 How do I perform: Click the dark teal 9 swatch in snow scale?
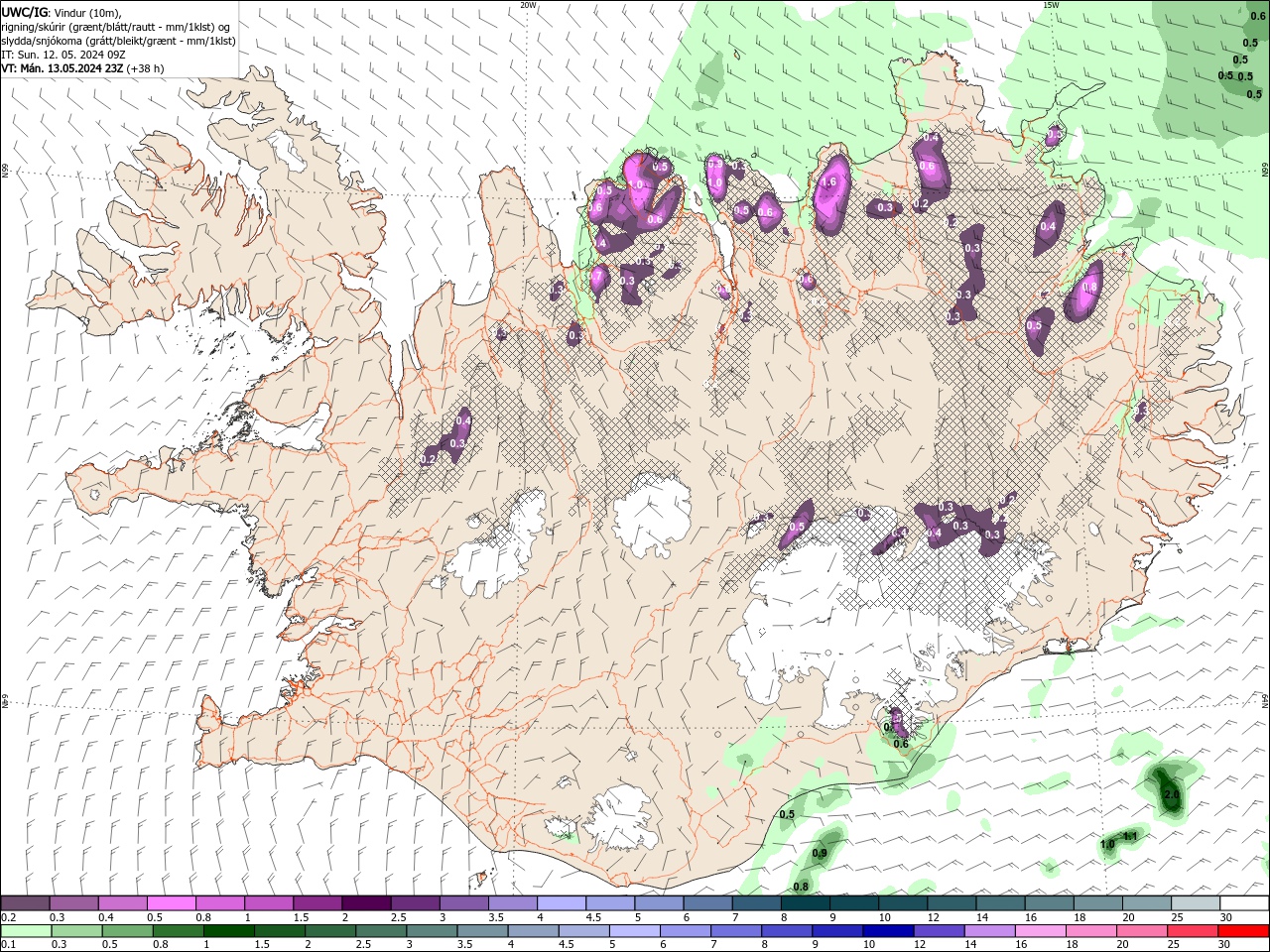click(x=853, y=903)
